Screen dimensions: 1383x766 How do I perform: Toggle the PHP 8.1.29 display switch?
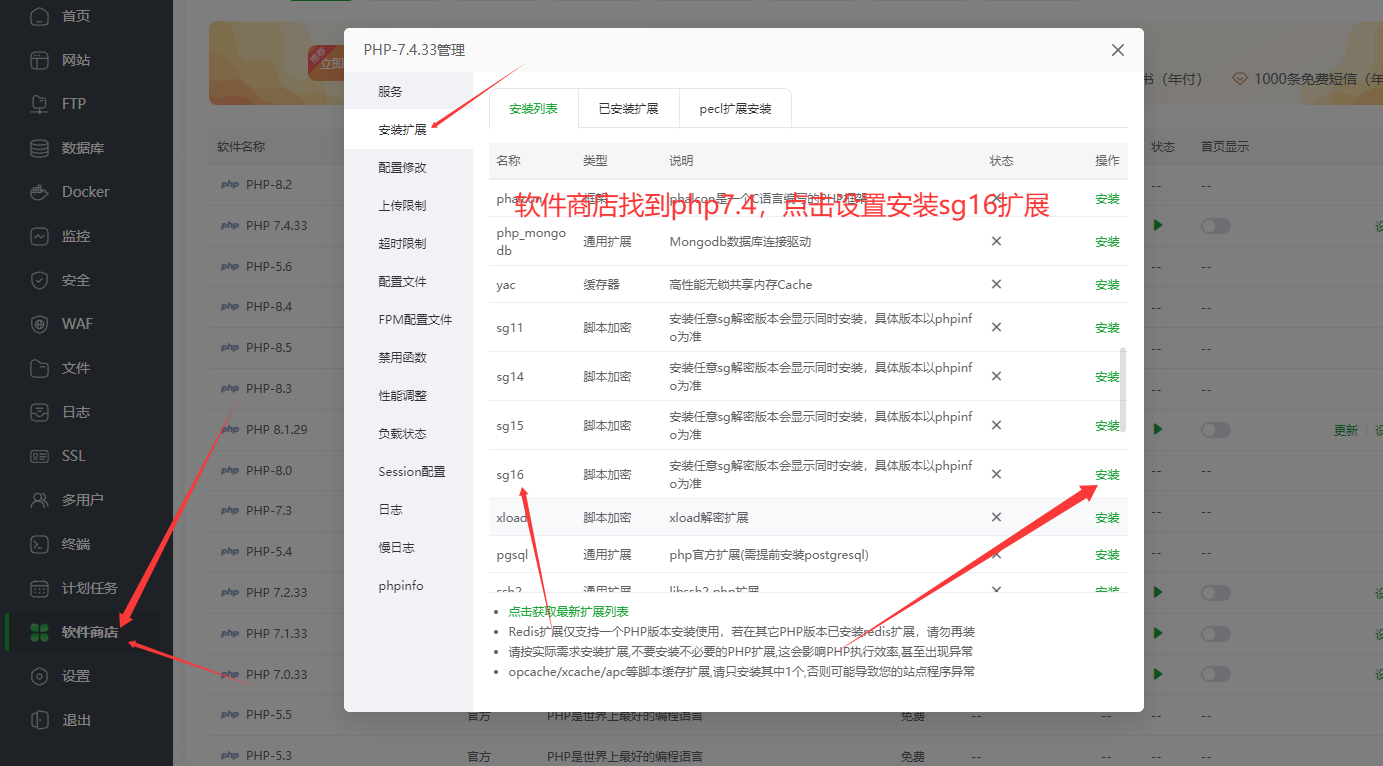[1215, 429]
